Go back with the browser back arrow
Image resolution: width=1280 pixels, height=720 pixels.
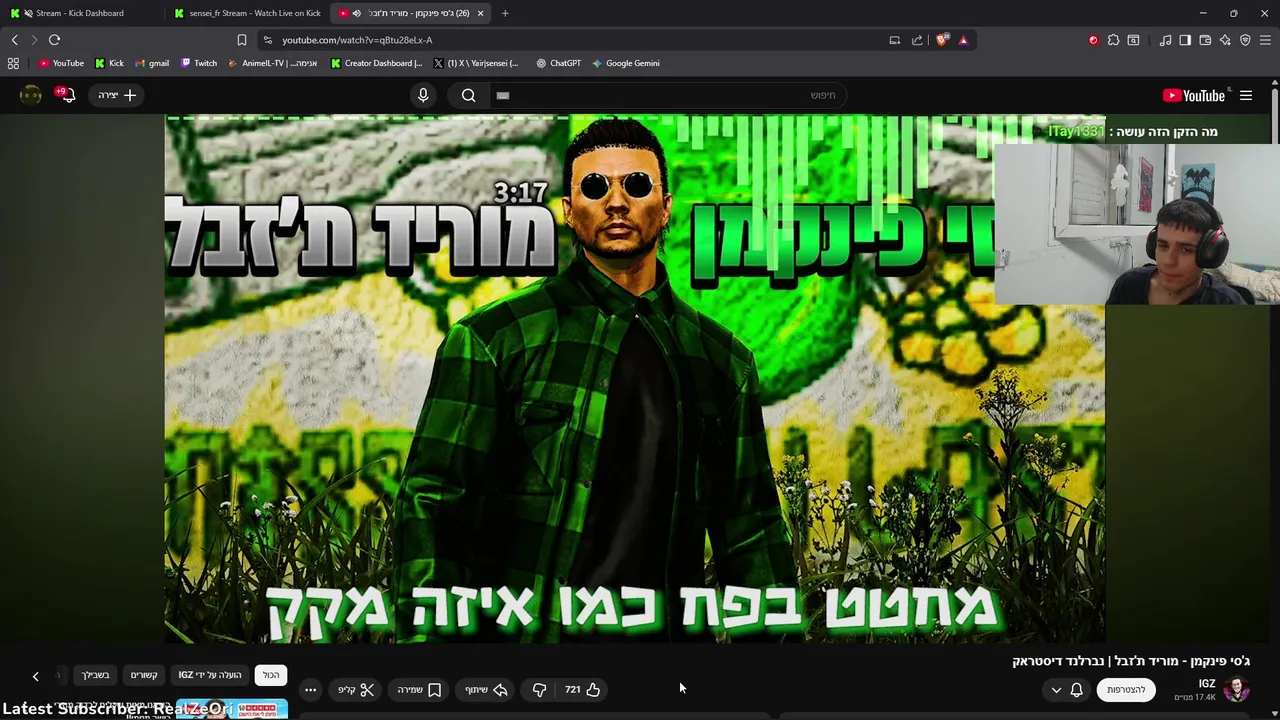pos(14,40)
